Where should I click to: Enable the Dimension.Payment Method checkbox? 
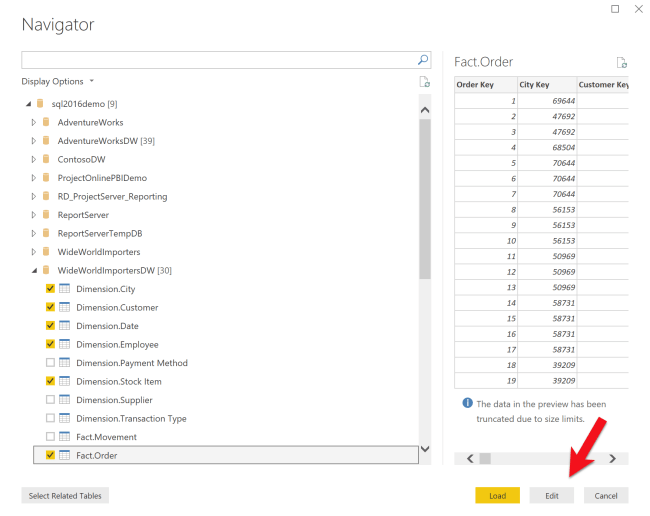tap(50, 363)
